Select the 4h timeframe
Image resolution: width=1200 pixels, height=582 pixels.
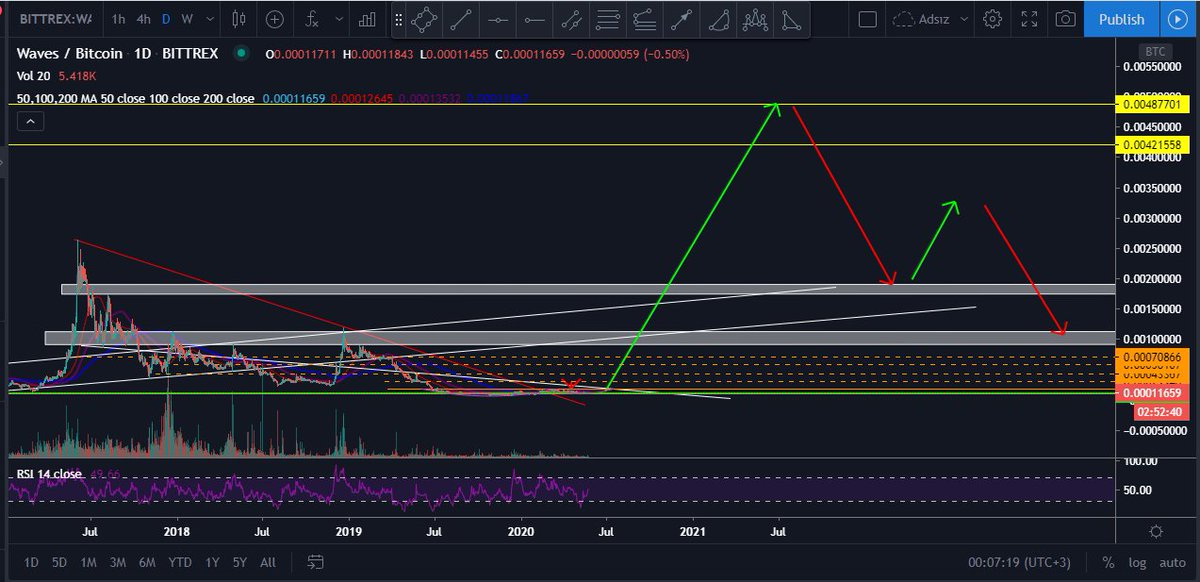[x=145, y=19]
